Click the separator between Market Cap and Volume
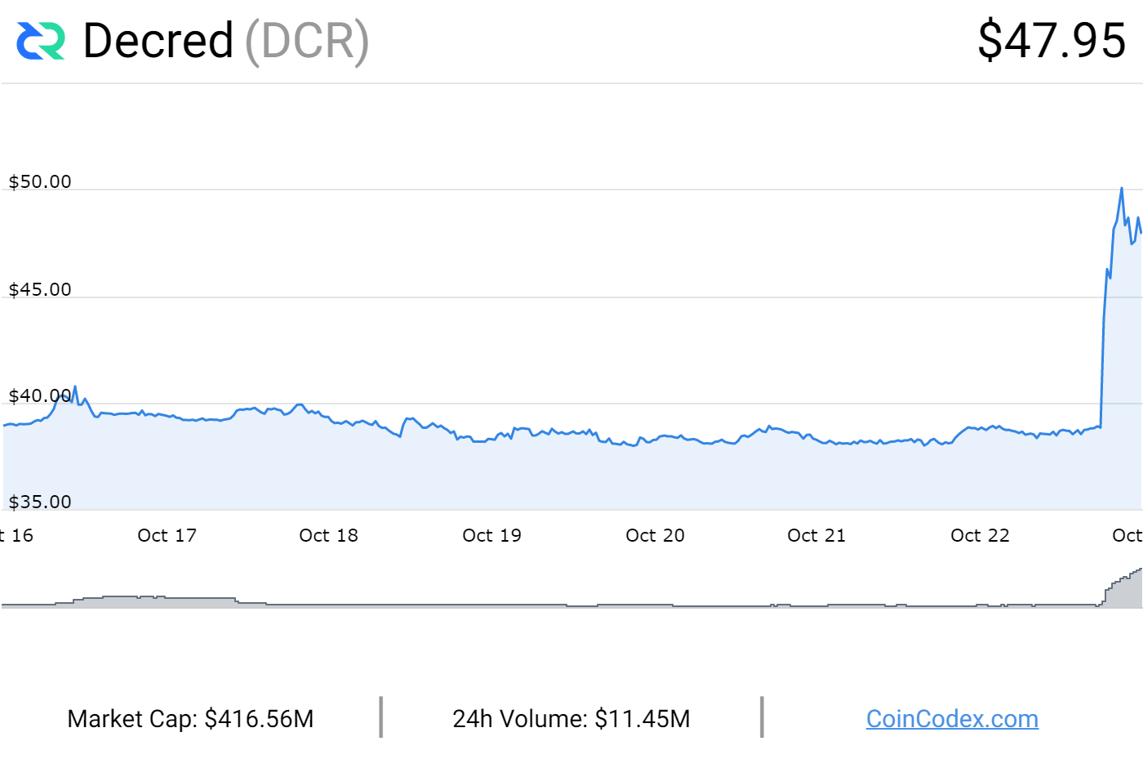 381,717
